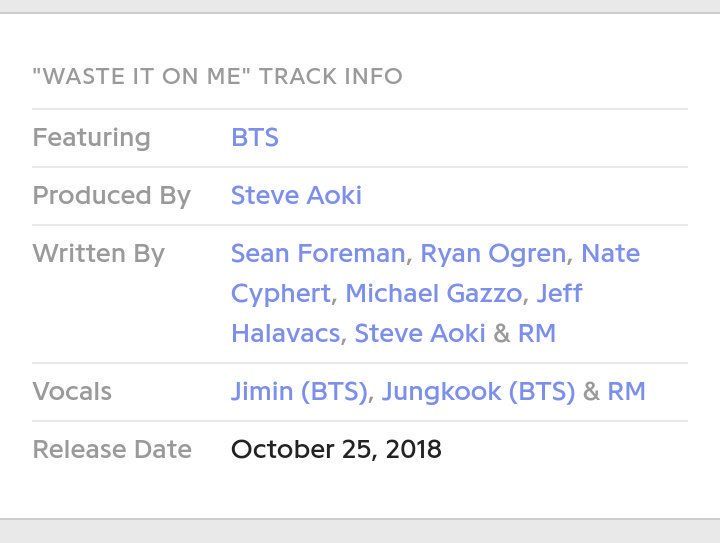Click the Vocals row label
Screen dimensions: 720x543
[72, 392]
